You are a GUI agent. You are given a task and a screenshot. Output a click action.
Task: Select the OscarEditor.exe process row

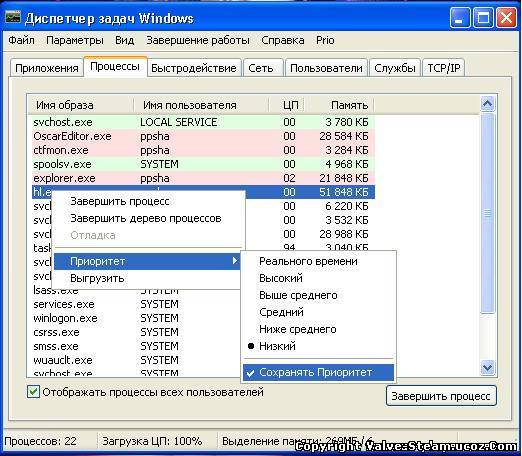tap(203, 136)
